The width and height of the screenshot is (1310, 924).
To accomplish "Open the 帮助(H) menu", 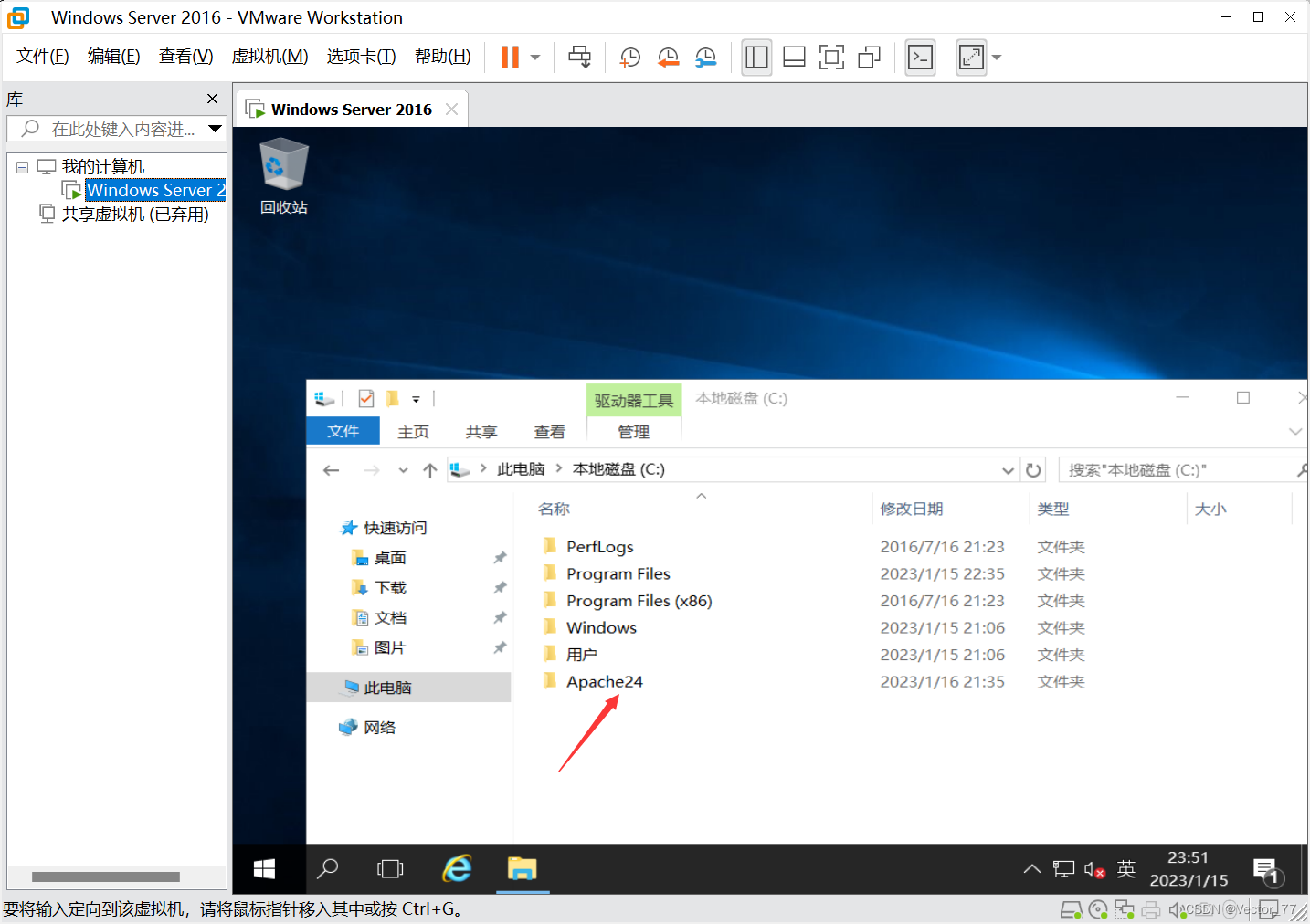I will click(x=442, y=57).
